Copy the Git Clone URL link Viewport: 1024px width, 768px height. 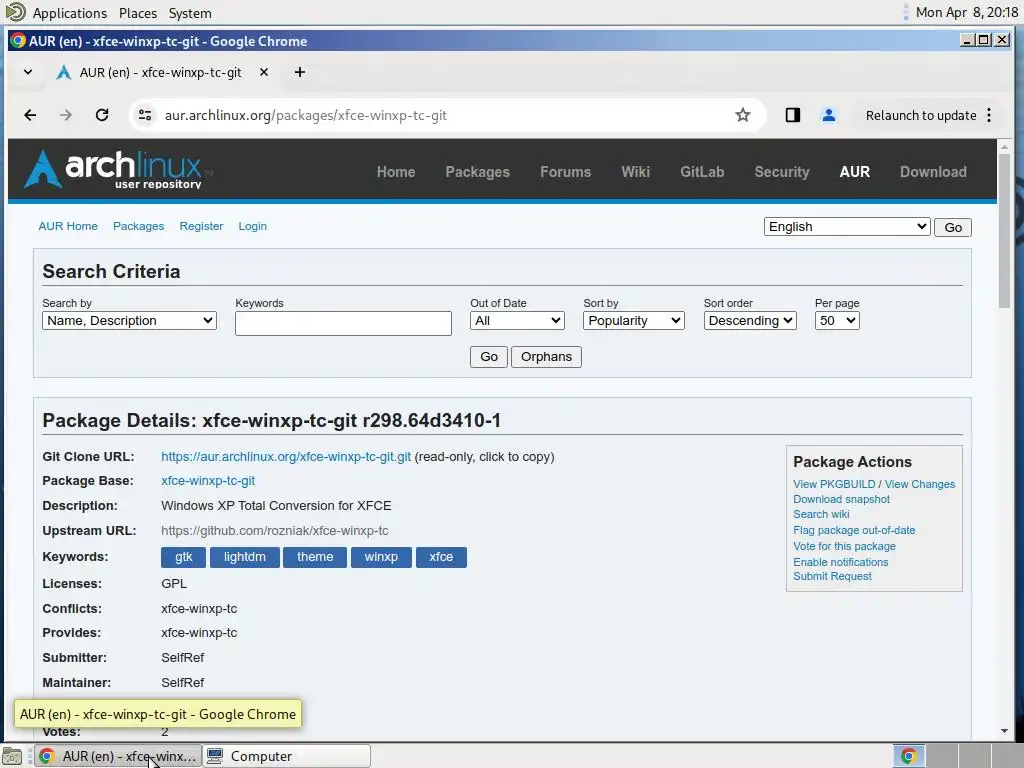coord(286,457)
